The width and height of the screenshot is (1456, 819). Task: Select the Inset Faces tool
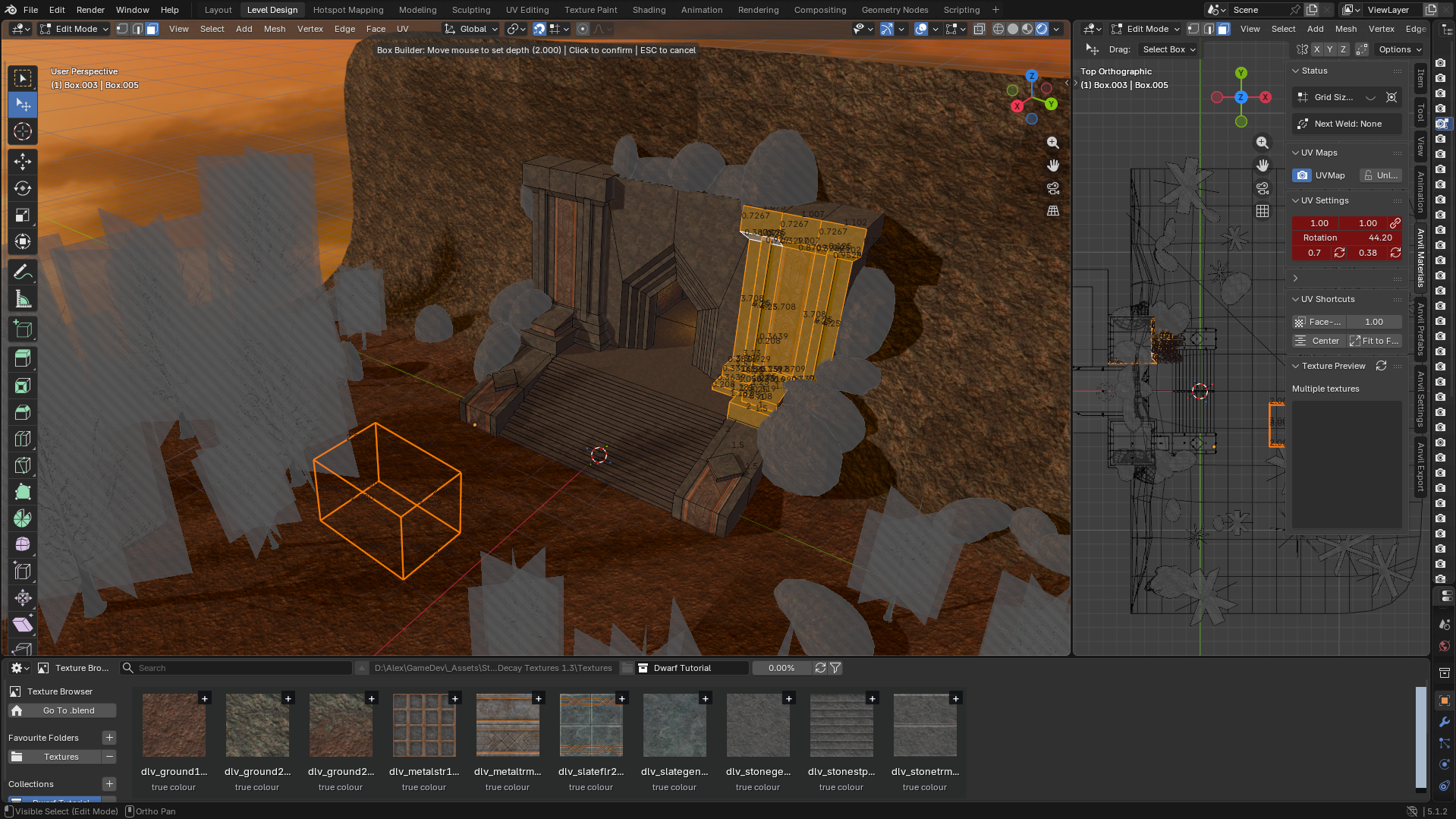(x=23, y=386)
